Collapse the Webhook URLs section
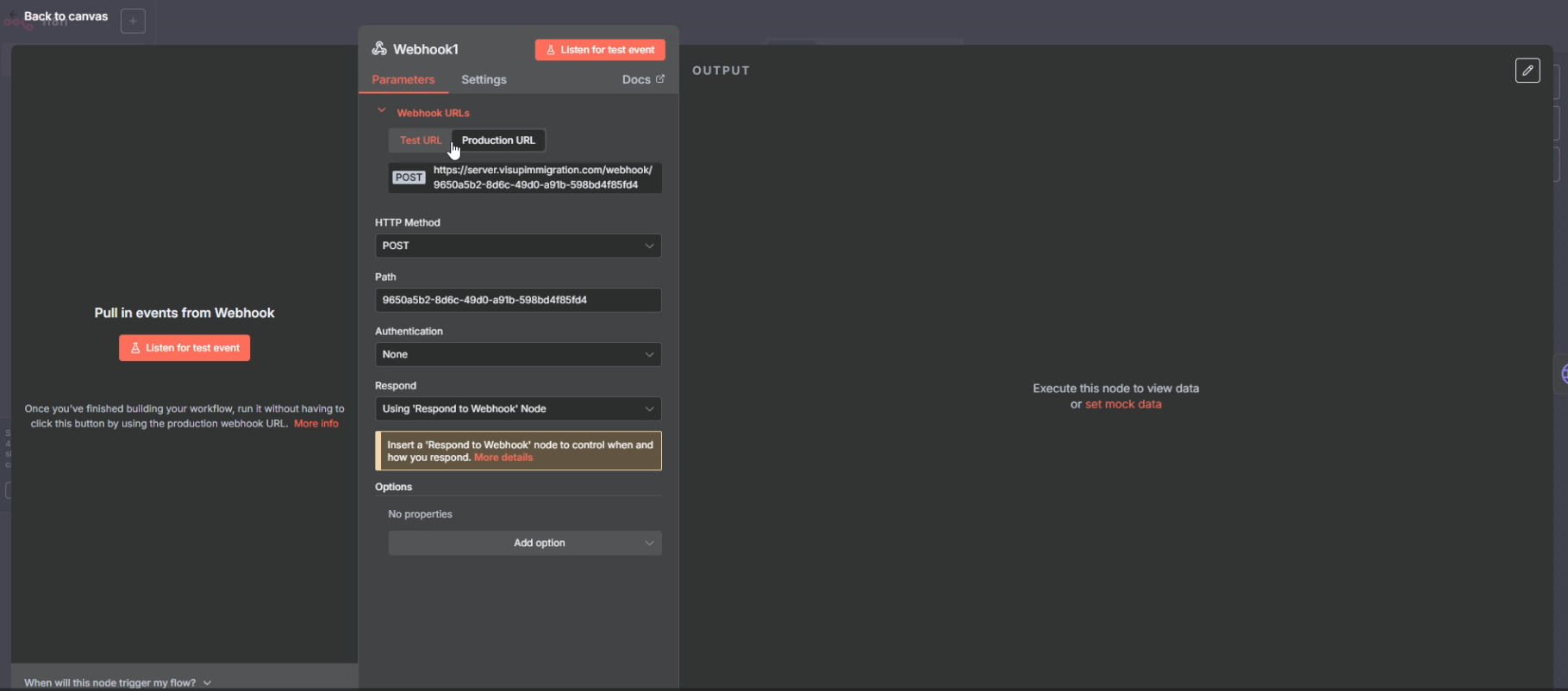This screenshot has width=1568, height=691. point(382,111)
